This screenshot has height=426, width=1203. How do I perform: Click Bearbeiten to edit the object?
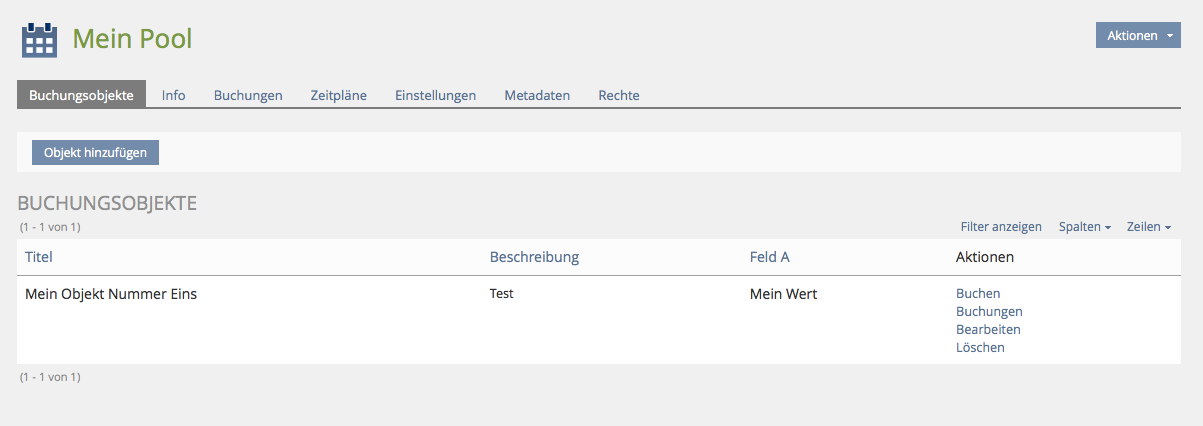[988, 330]
